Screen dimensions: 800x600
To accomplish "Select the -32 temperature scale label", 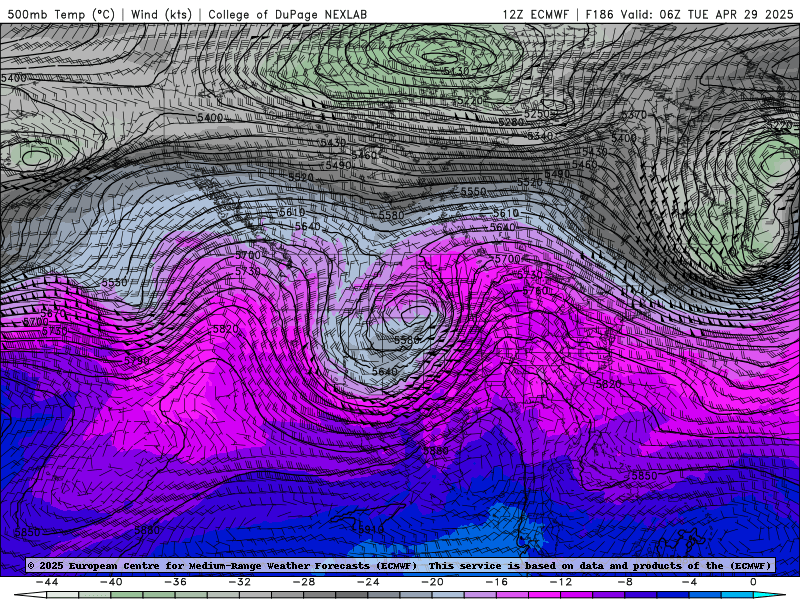I will (x=240, y=582).
